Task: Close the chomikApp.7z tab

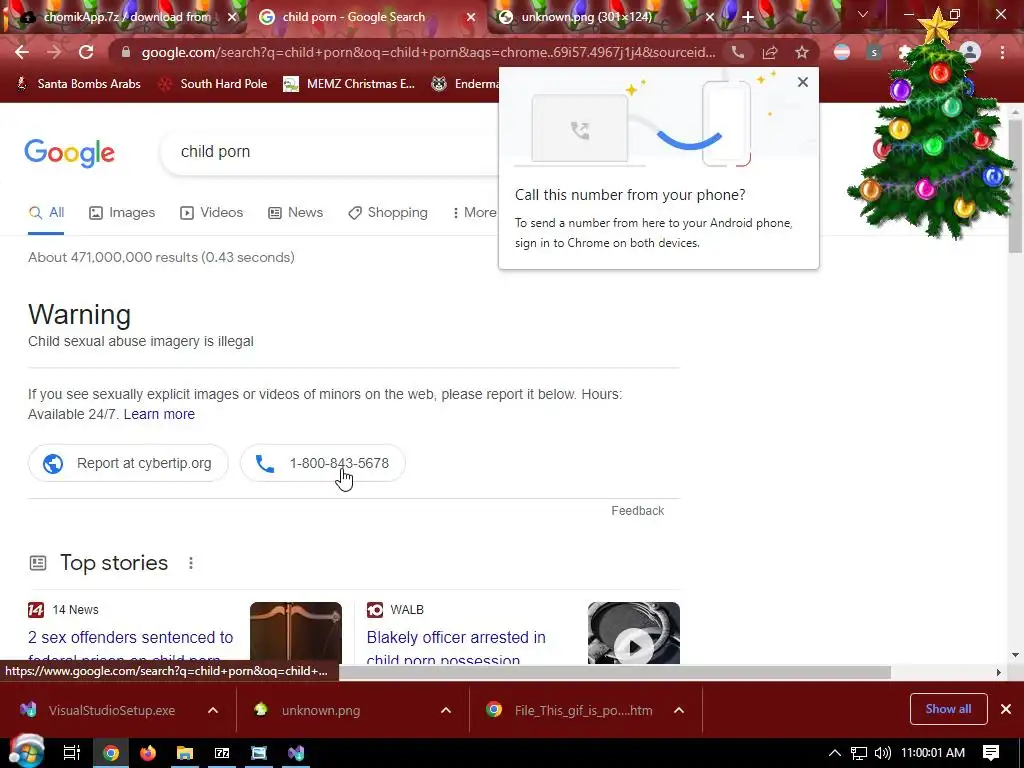Action: coord(232,17)
